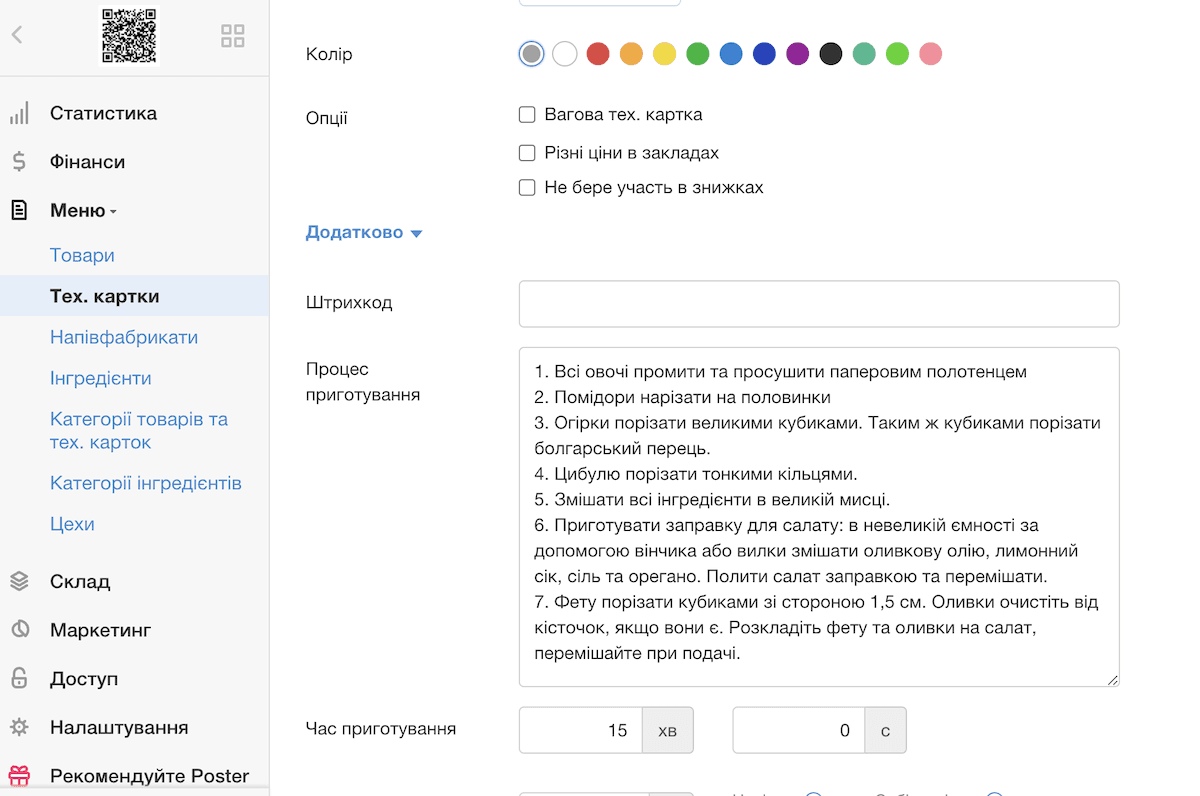Click Рекомендуйте Poster link
Image resolution: width=1200 pixels, height=796 pixels.
pyautogui.click(x=150, y=775)
